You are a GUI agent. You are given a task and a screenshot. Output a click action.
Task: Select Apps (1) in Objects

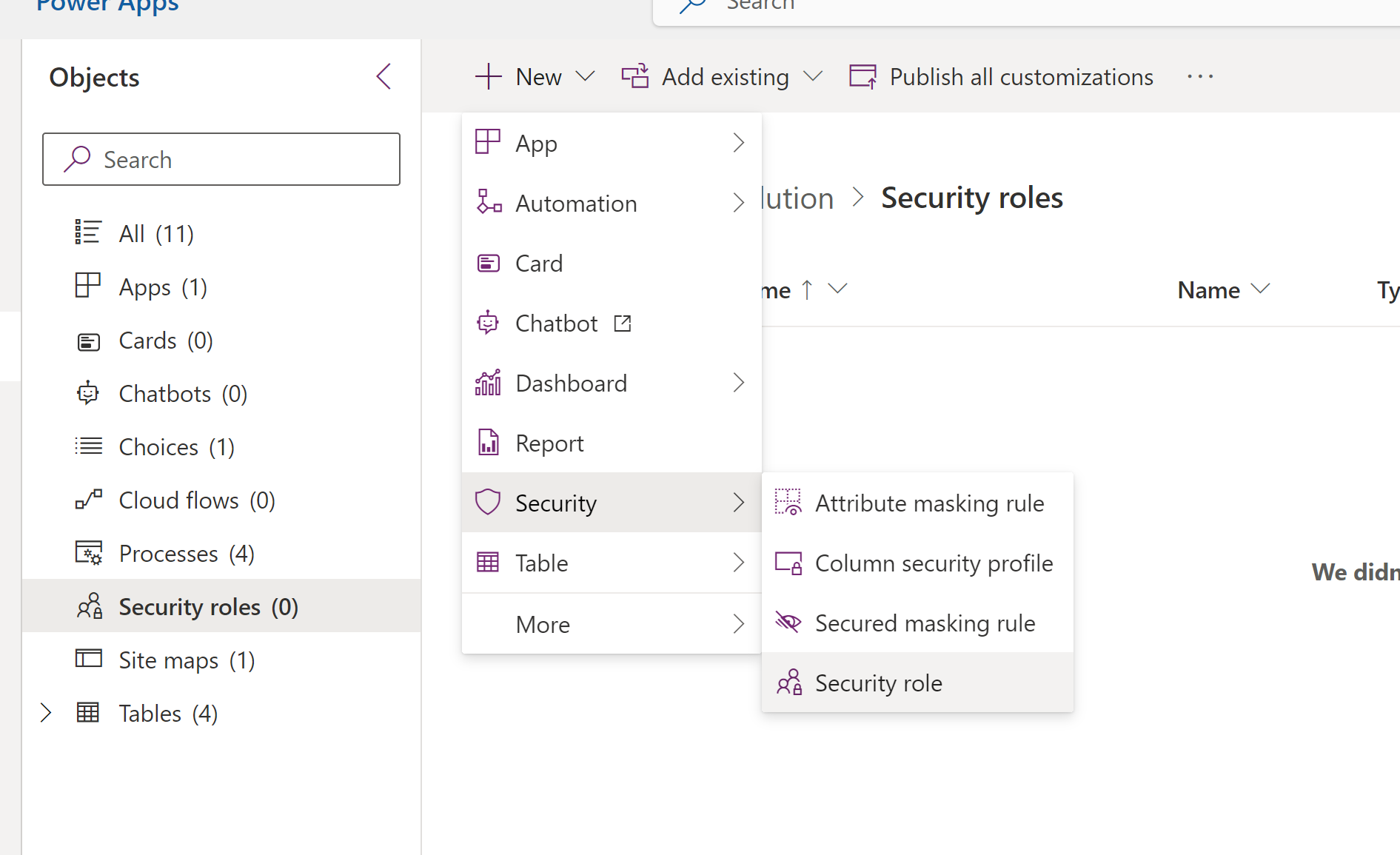coord(221,287)
